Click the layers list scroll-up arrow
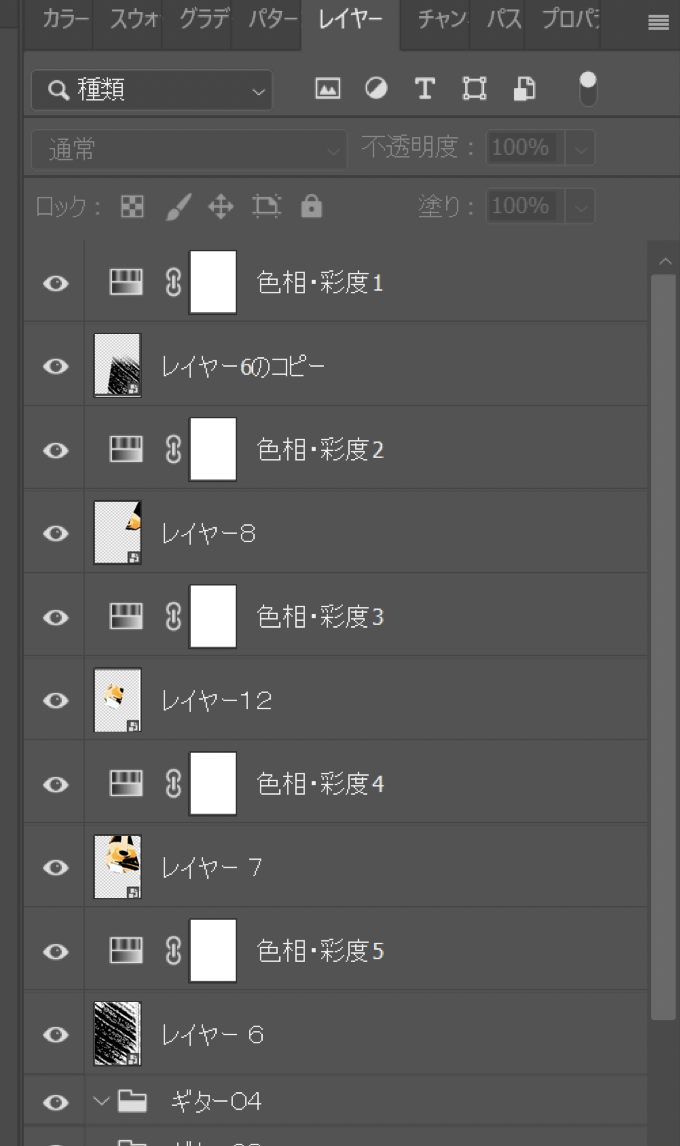Image resolution: width=680 pixels, height=1146 pixels. coord(665,261)
